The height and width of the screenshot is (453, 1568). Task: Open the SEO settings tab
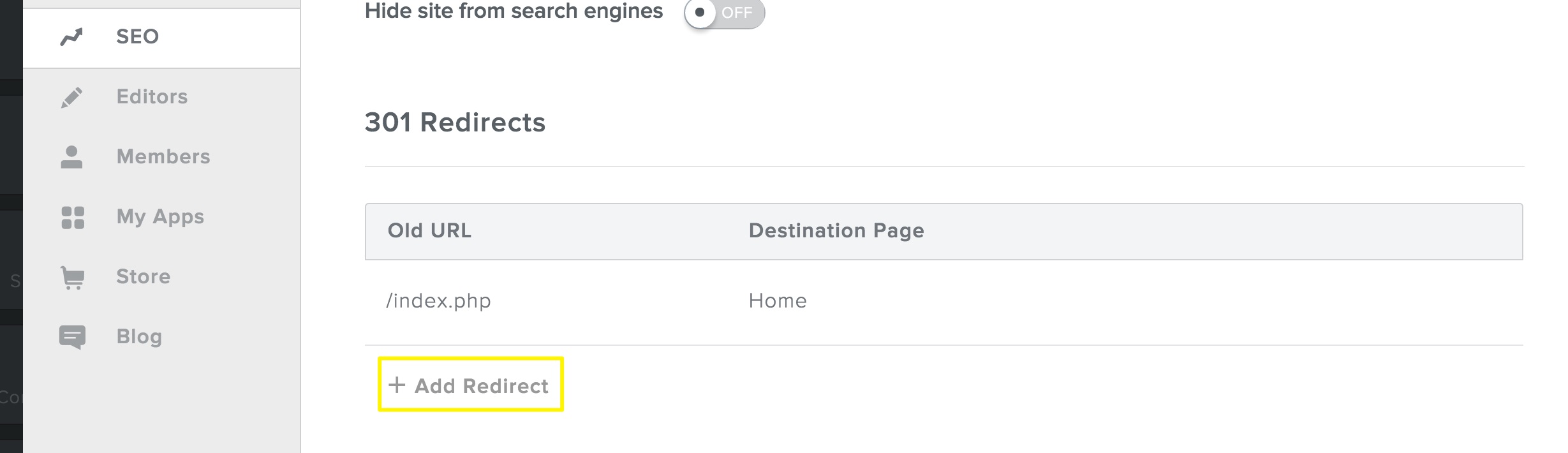click(137, 37)
